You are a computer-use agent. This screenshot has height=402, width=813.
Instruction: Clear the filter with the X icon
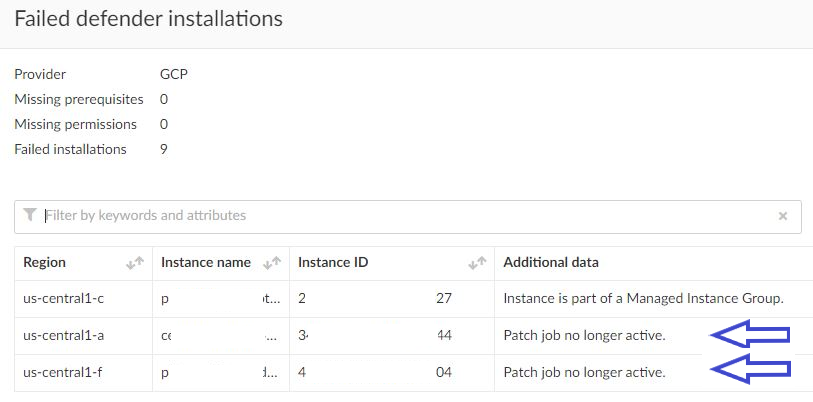click(x=783, y=216)
